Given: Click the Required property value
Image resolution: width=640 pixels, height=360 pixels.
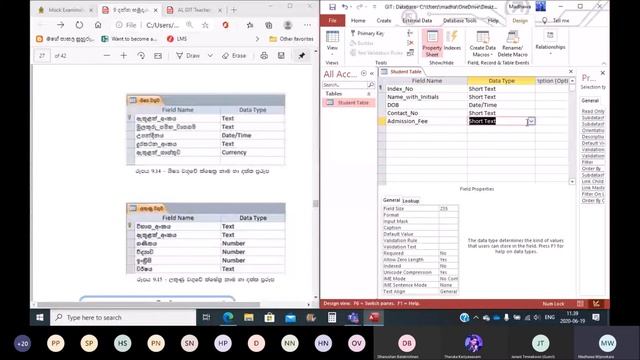Looking at the screenshot, I should tap(449, 253).
